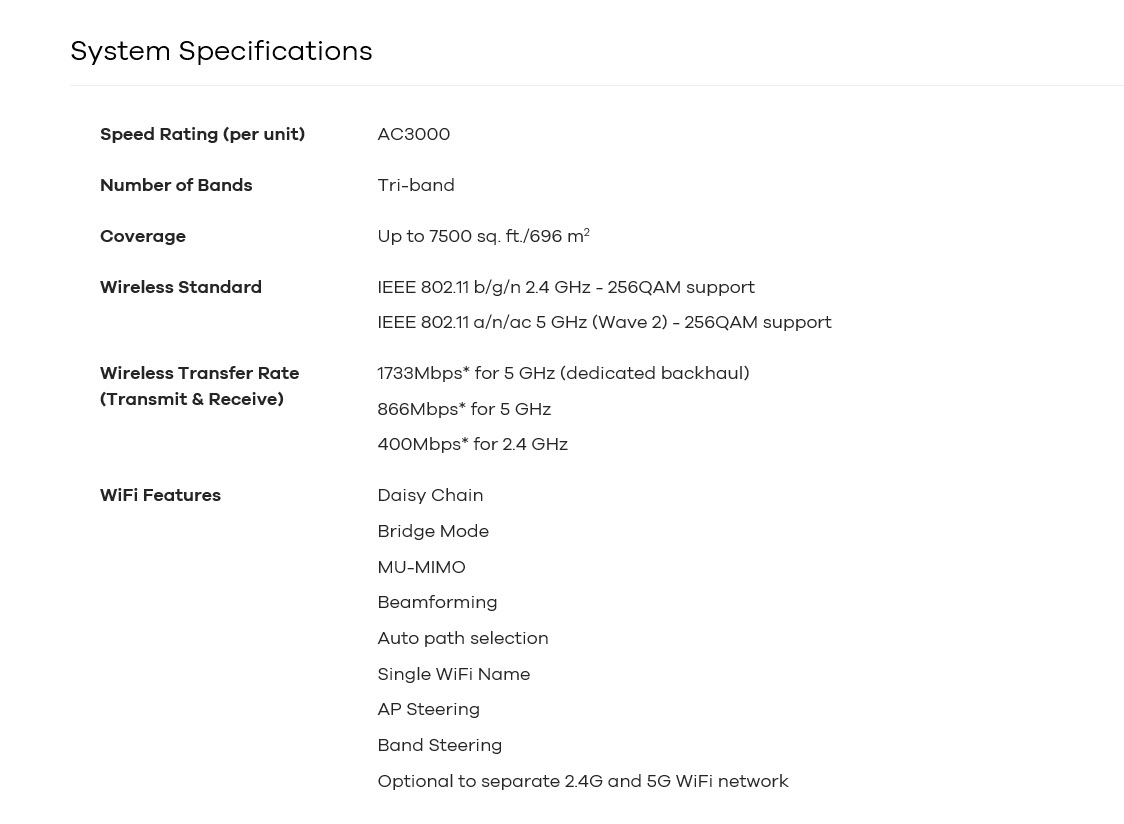Screen dimensions: 1124x824
Task: Click the Band Steering feature text
Action: (x=439, y=746)
